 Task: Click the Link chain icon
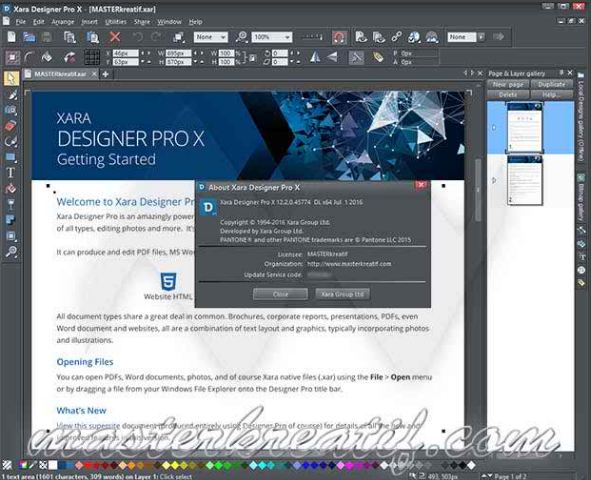tap(396, 37)
